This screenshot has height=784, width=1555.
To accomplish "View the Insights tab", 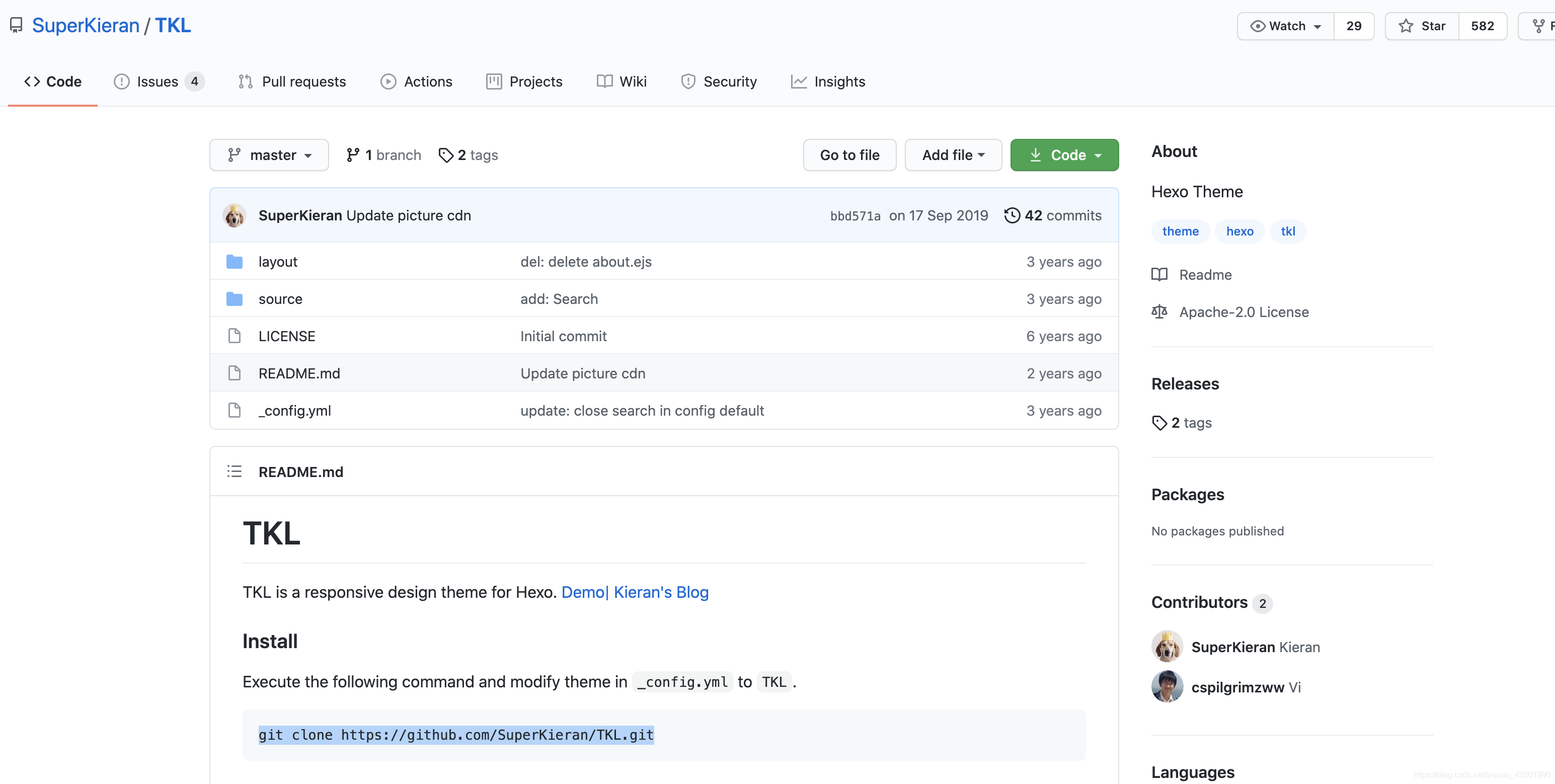I will [x=828, y=82].
